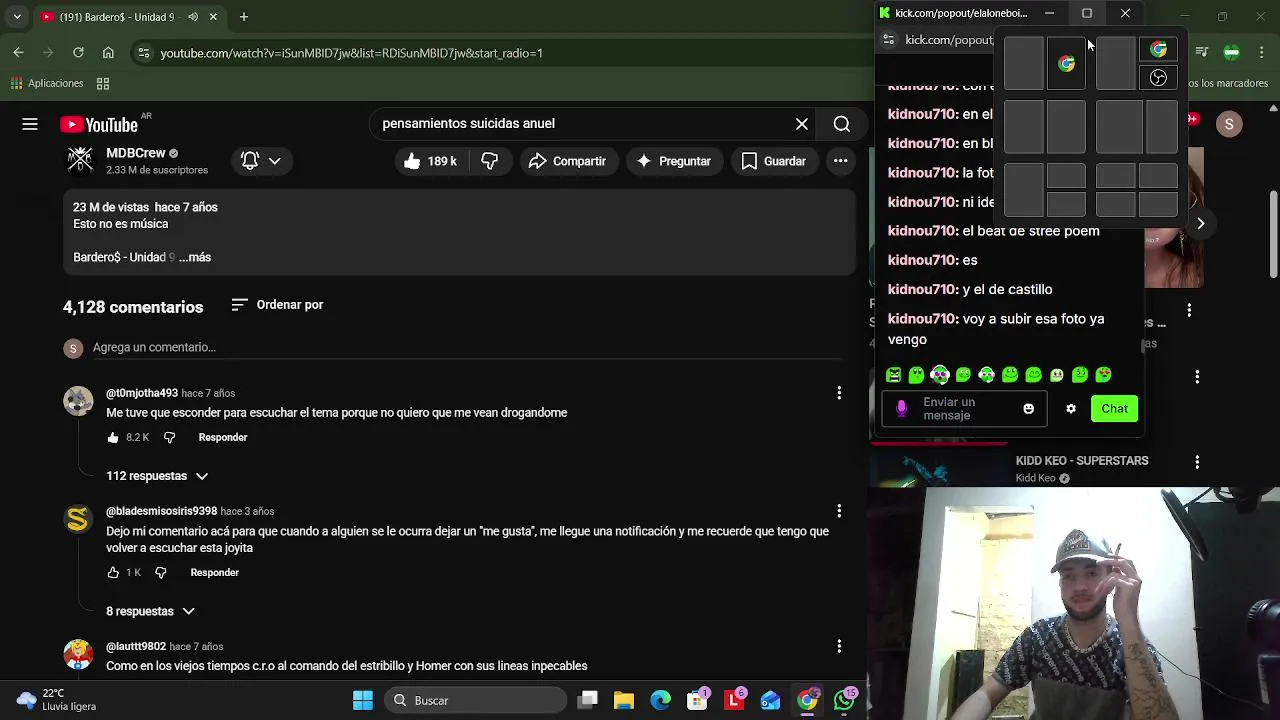
Task: Open options for @t0mjotha493's comment
Action: [x=839, y=394]
